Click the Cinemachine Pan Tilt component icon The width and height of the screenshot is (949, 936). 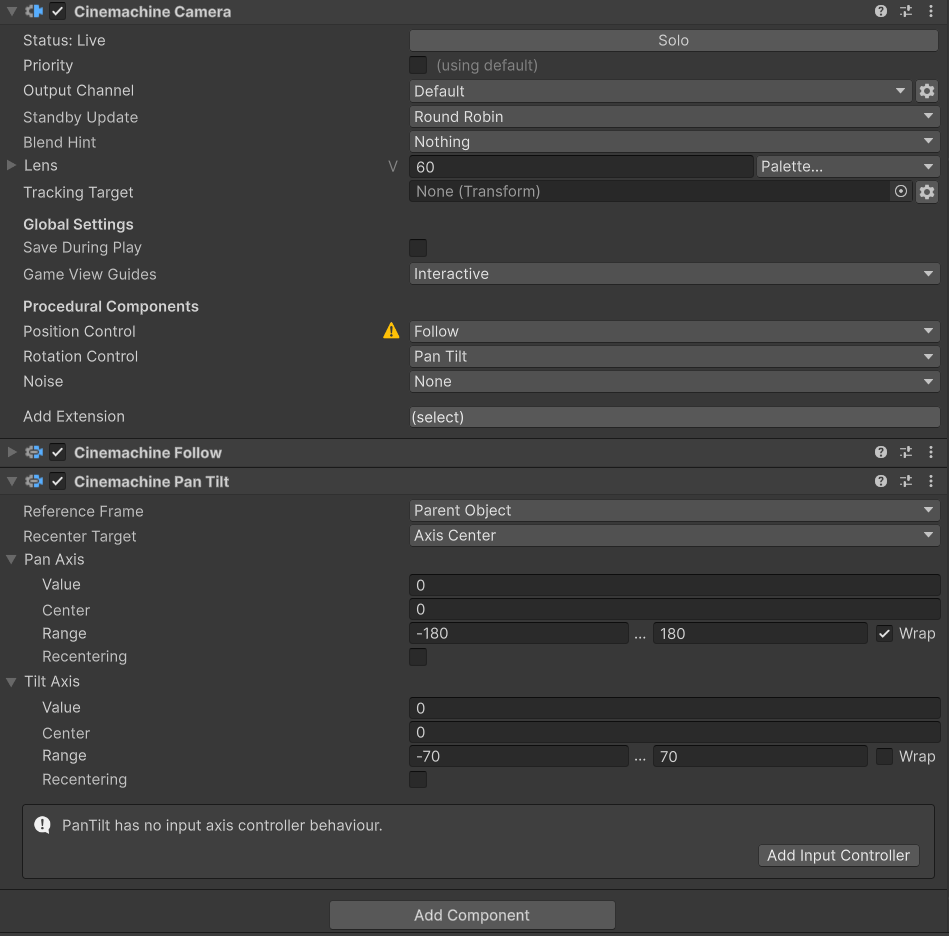pyautogui.click(x=34, y=481)
